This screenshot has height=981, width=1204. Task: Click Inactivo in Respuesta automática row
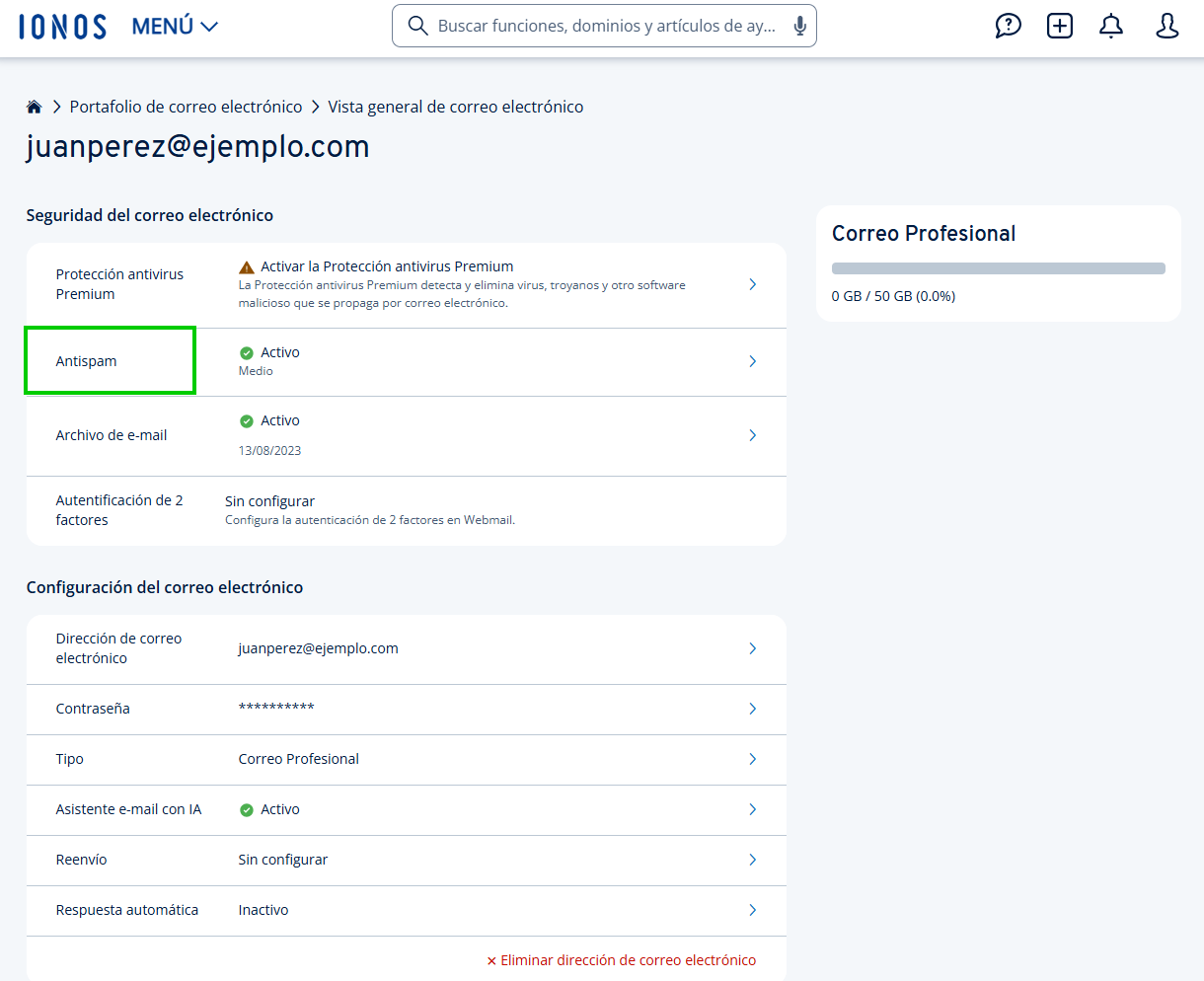[263, 910]
